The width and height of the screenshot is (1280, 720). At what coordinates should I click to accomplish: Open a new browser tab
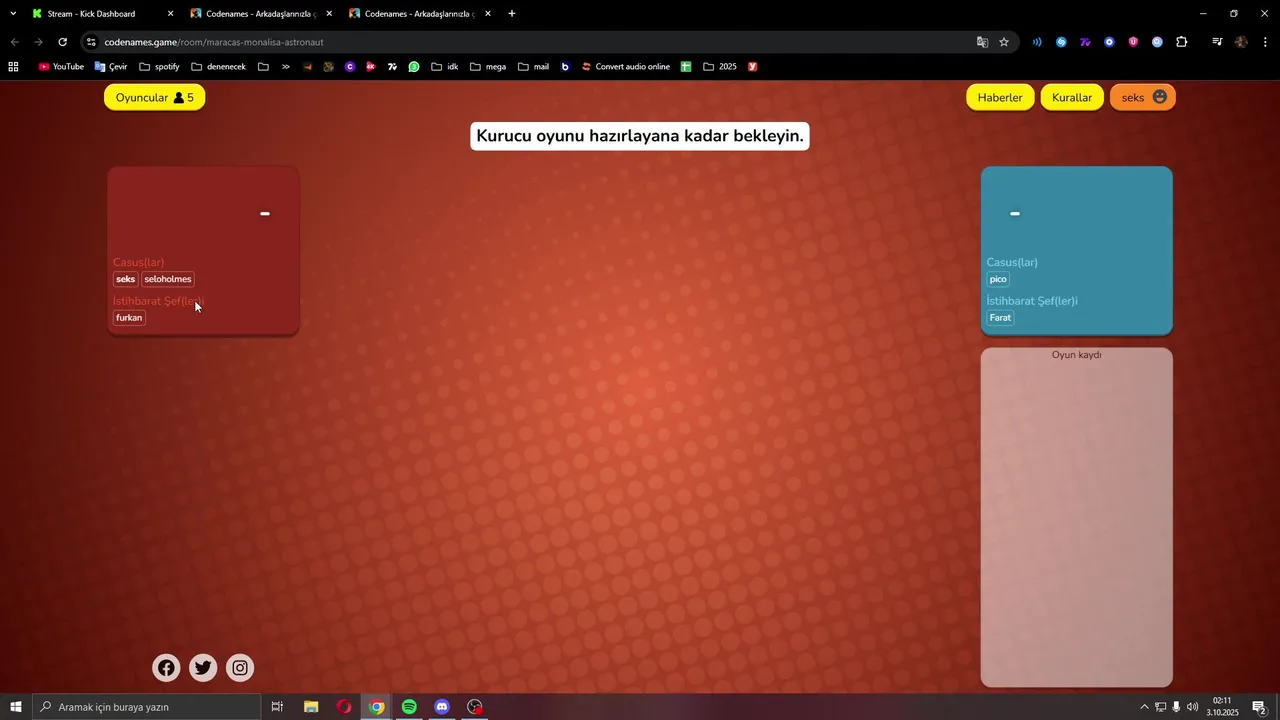coord(512,14)
